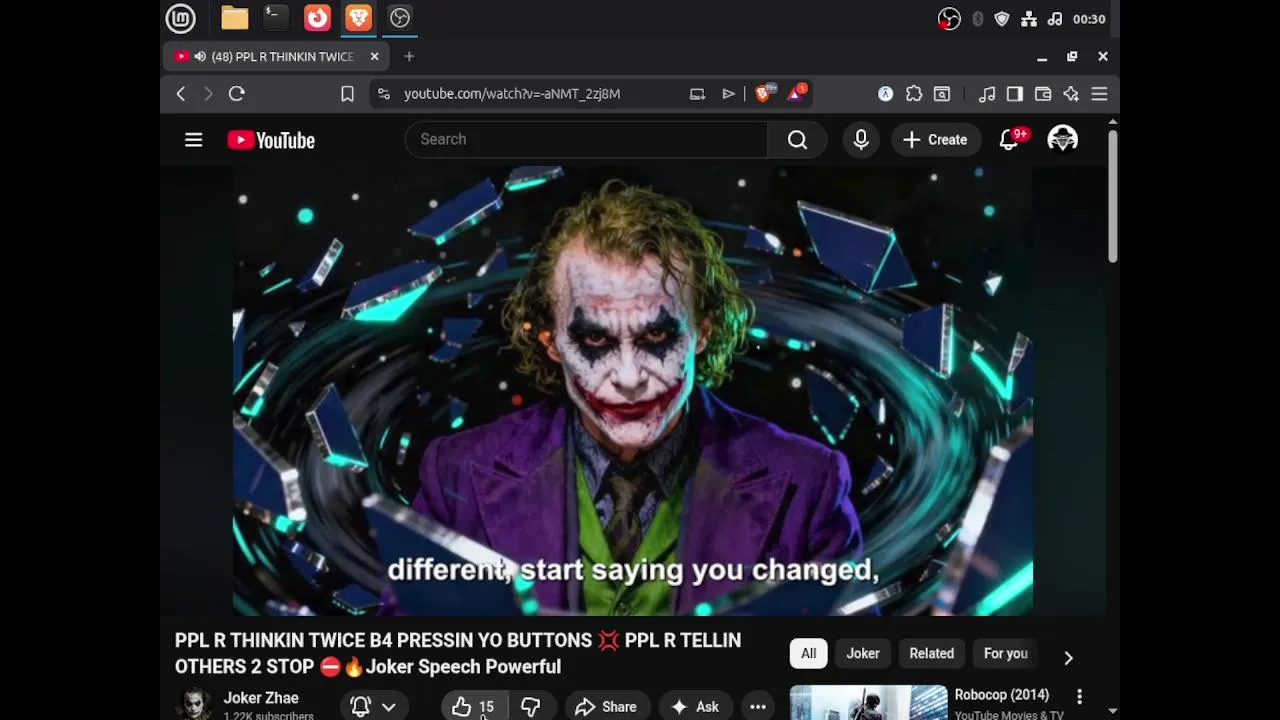
Task: Open Robocop (2014) title link
Action: 1002,695
